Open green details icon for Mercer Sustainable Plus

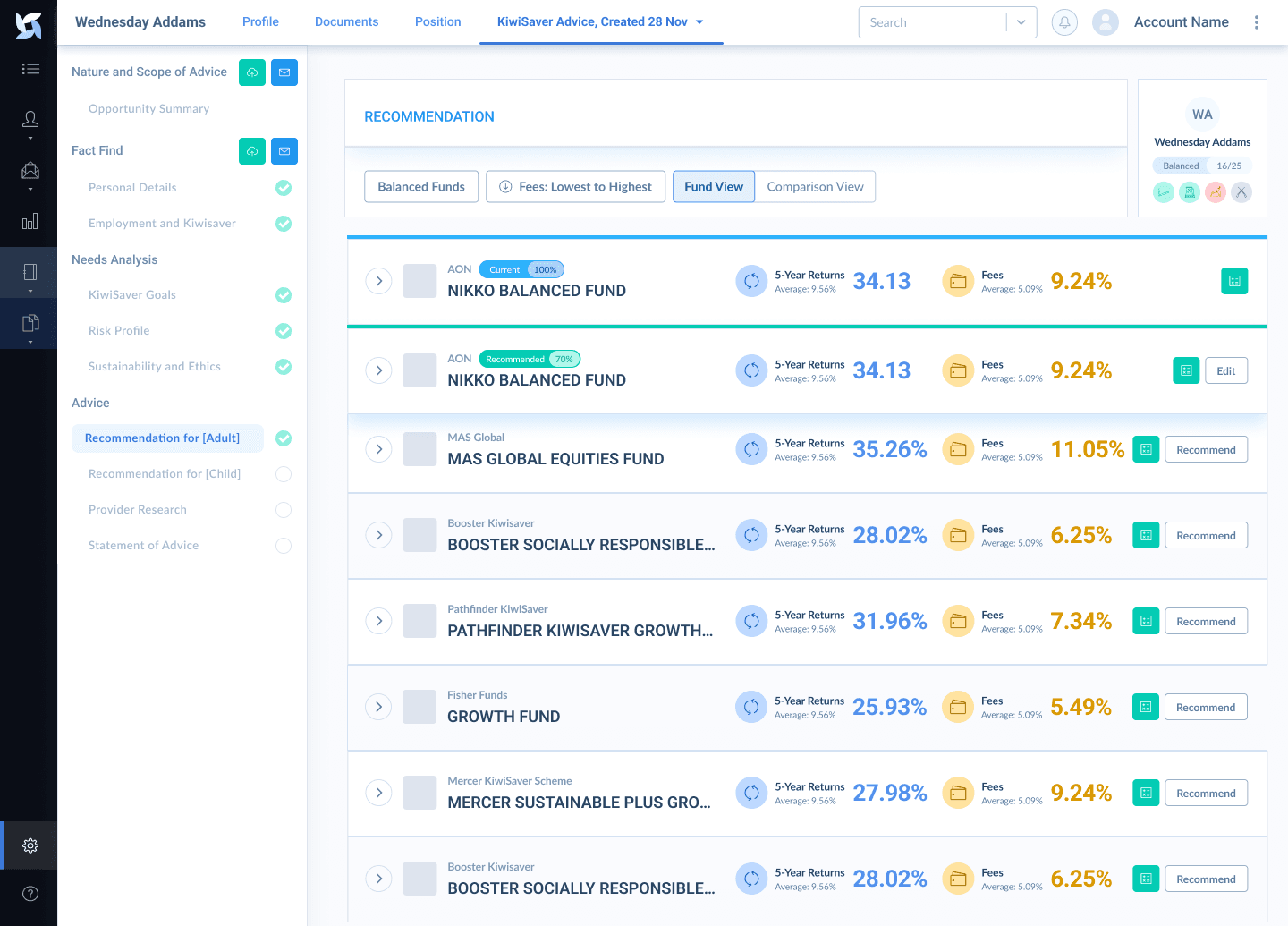tap(1146, 793)
